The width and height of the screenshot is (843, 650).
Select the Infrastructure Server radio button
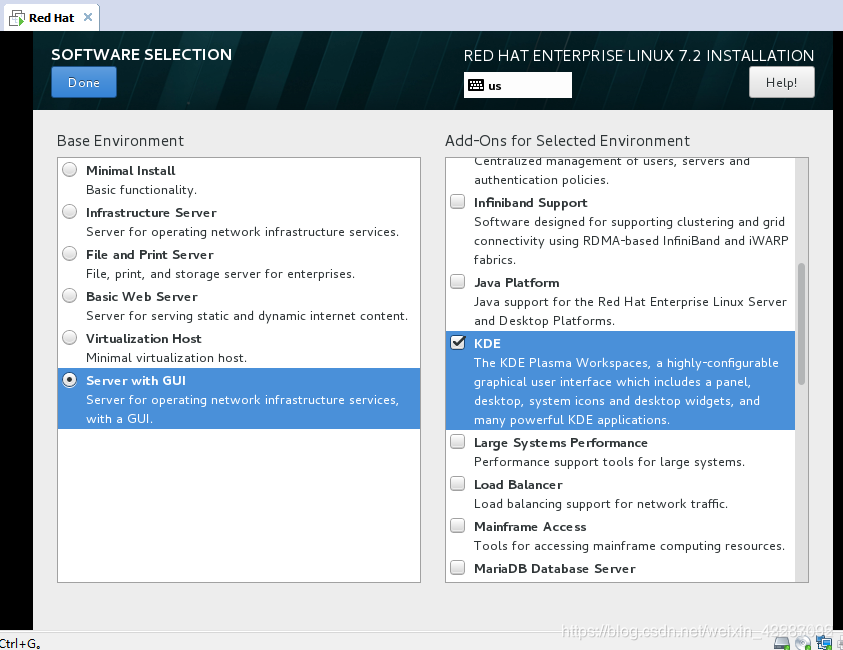(69, 212)
